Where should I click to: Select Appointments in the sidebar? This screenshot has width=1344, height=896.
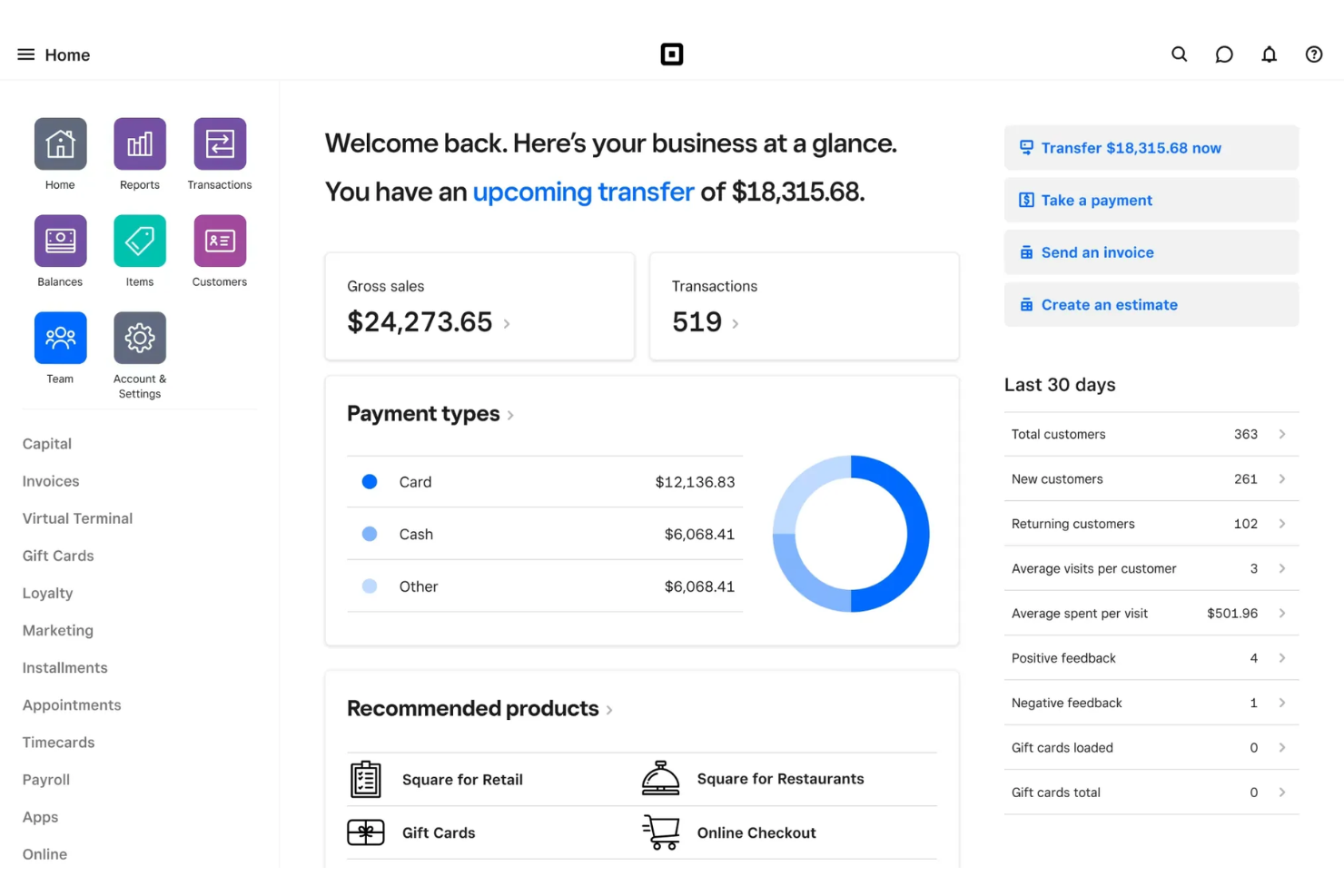click(71, 704)
